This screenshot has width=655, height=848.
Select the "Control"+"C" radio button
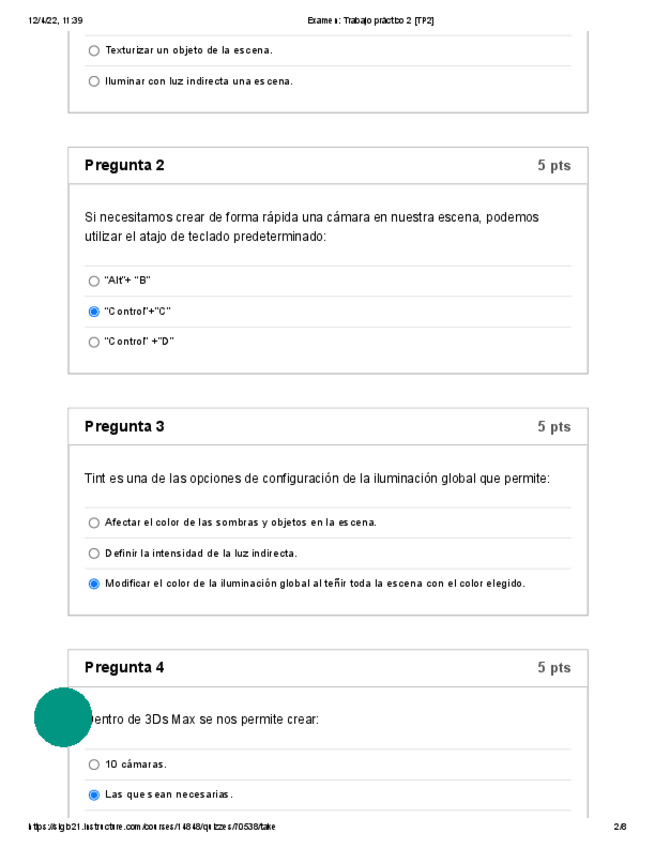click(94, 312)
